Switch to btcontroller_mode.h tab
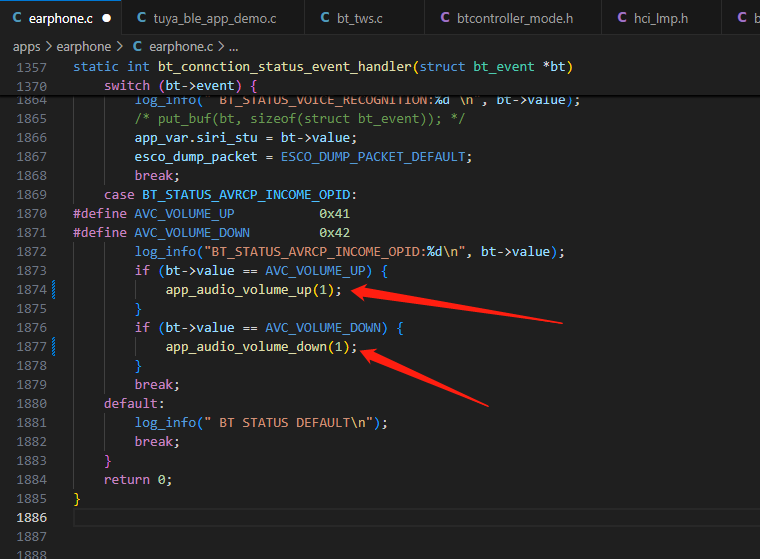Image resolution: width=760 pixels, height=559 pixels. [x=514, y=18]
